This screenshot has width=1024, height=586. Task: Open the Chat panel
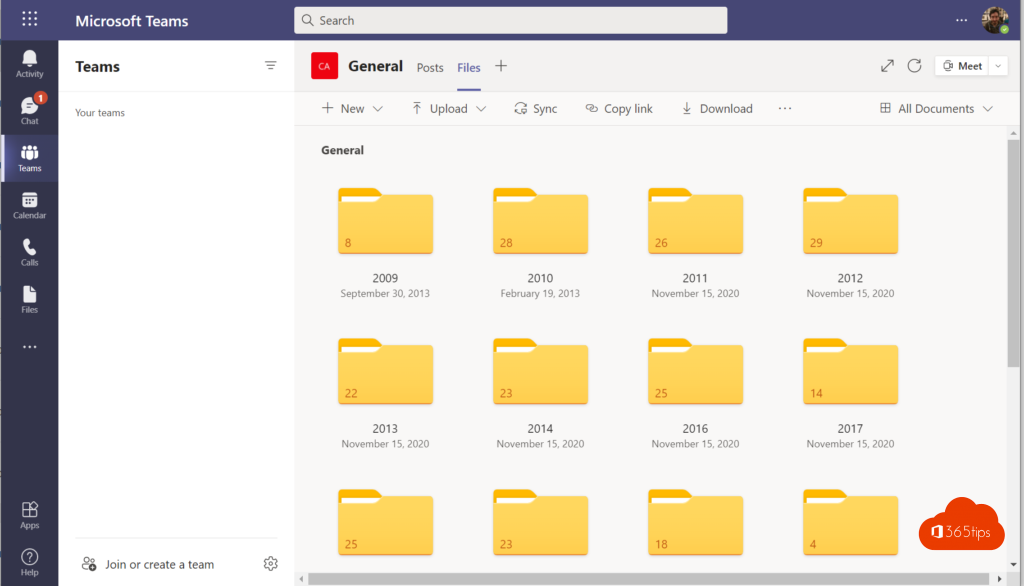[29, 110]
